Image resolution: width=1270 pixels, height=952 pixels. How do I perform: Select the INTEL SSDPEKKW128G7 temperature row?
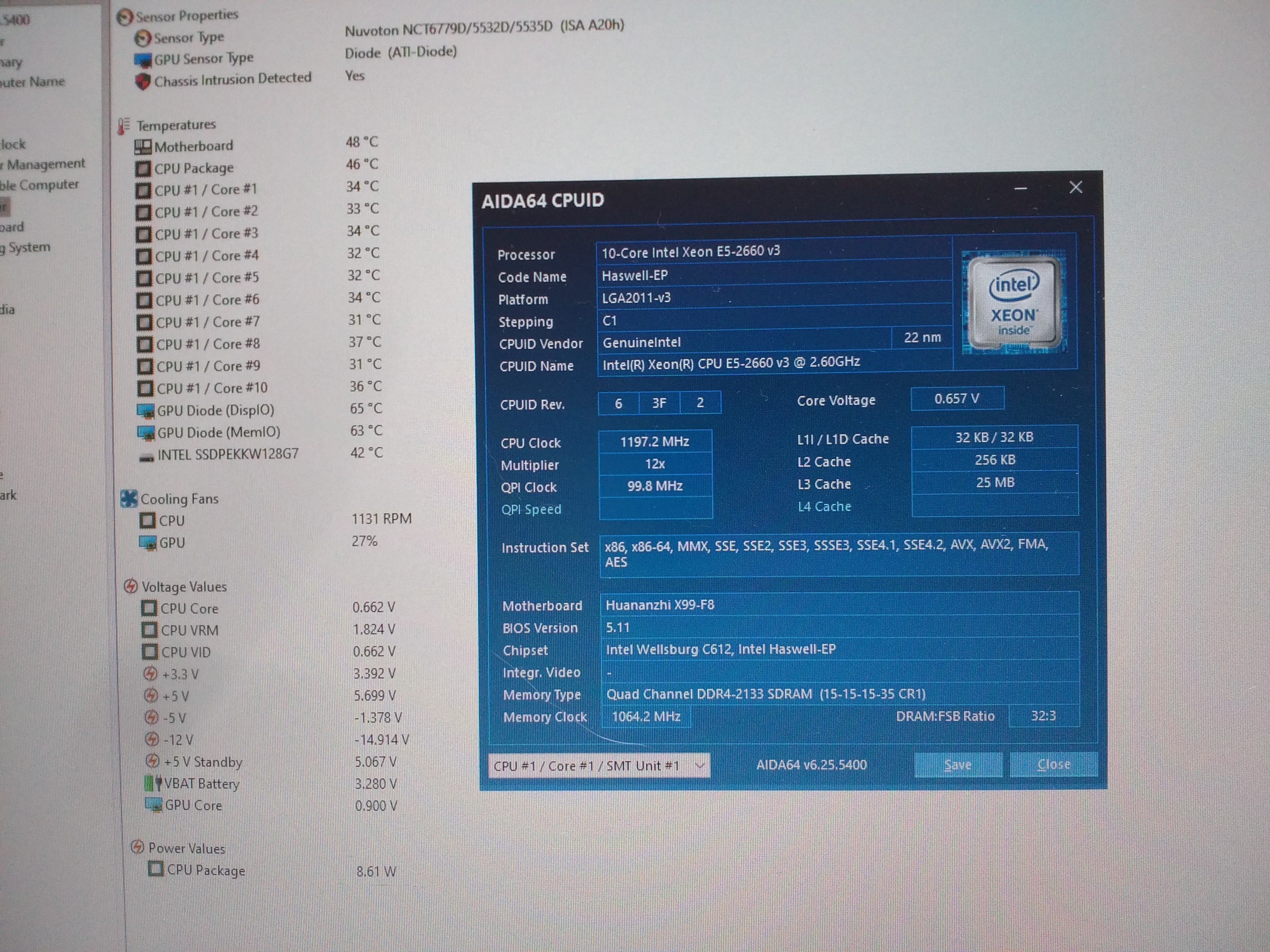227,455
